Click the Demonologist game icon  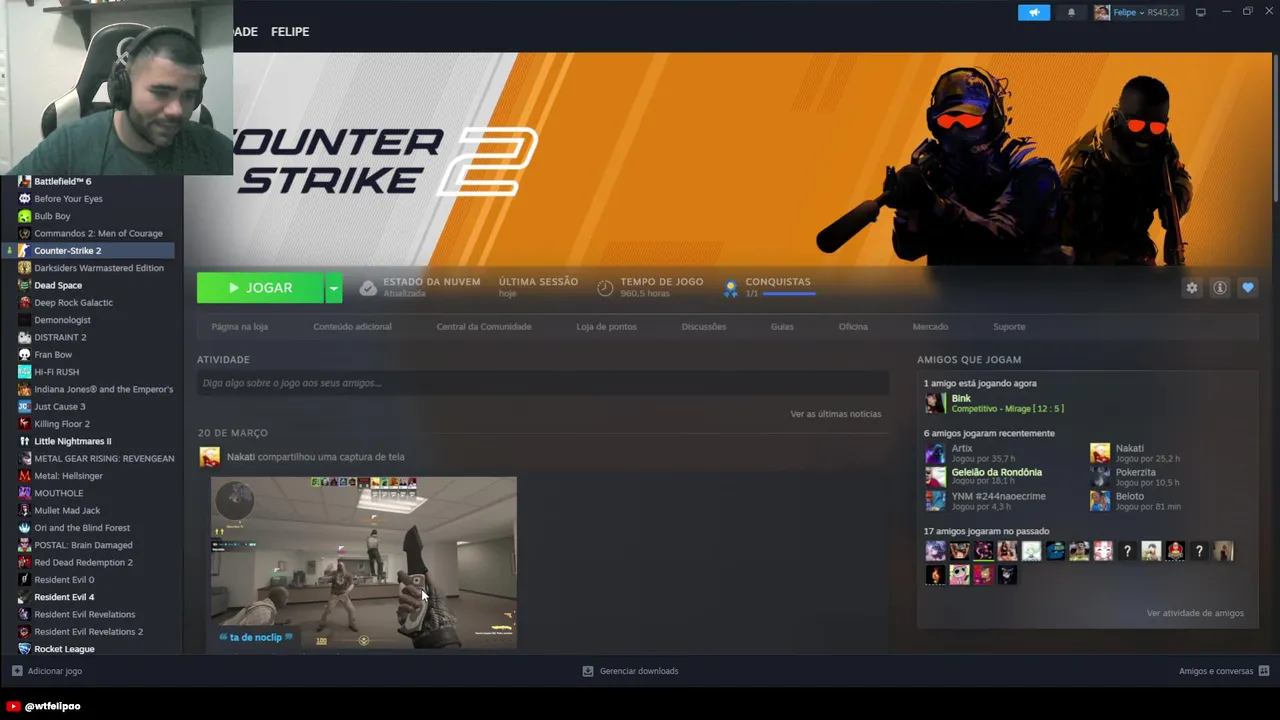[24, 320]
